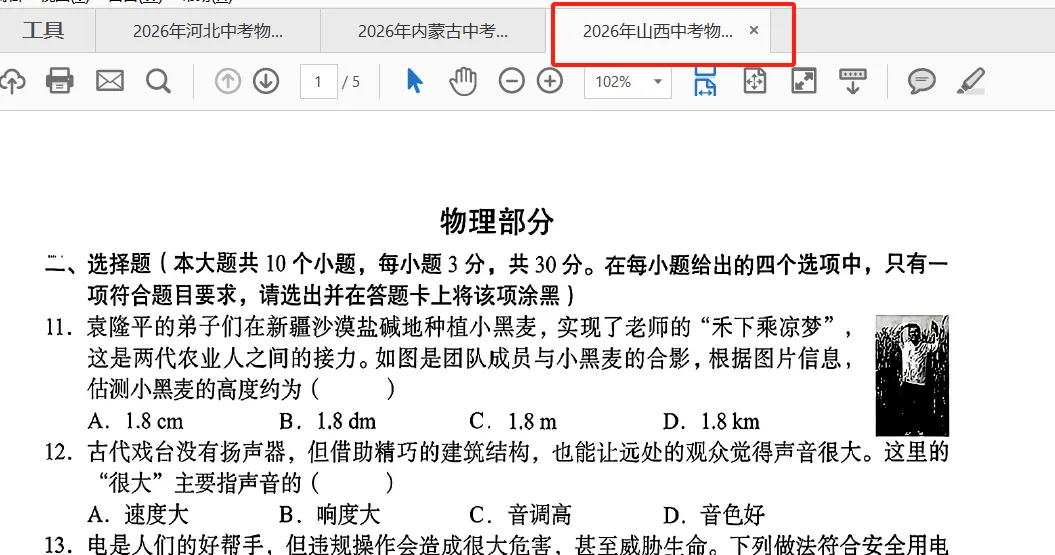Zoom out with minus button

tap(511, 81)
